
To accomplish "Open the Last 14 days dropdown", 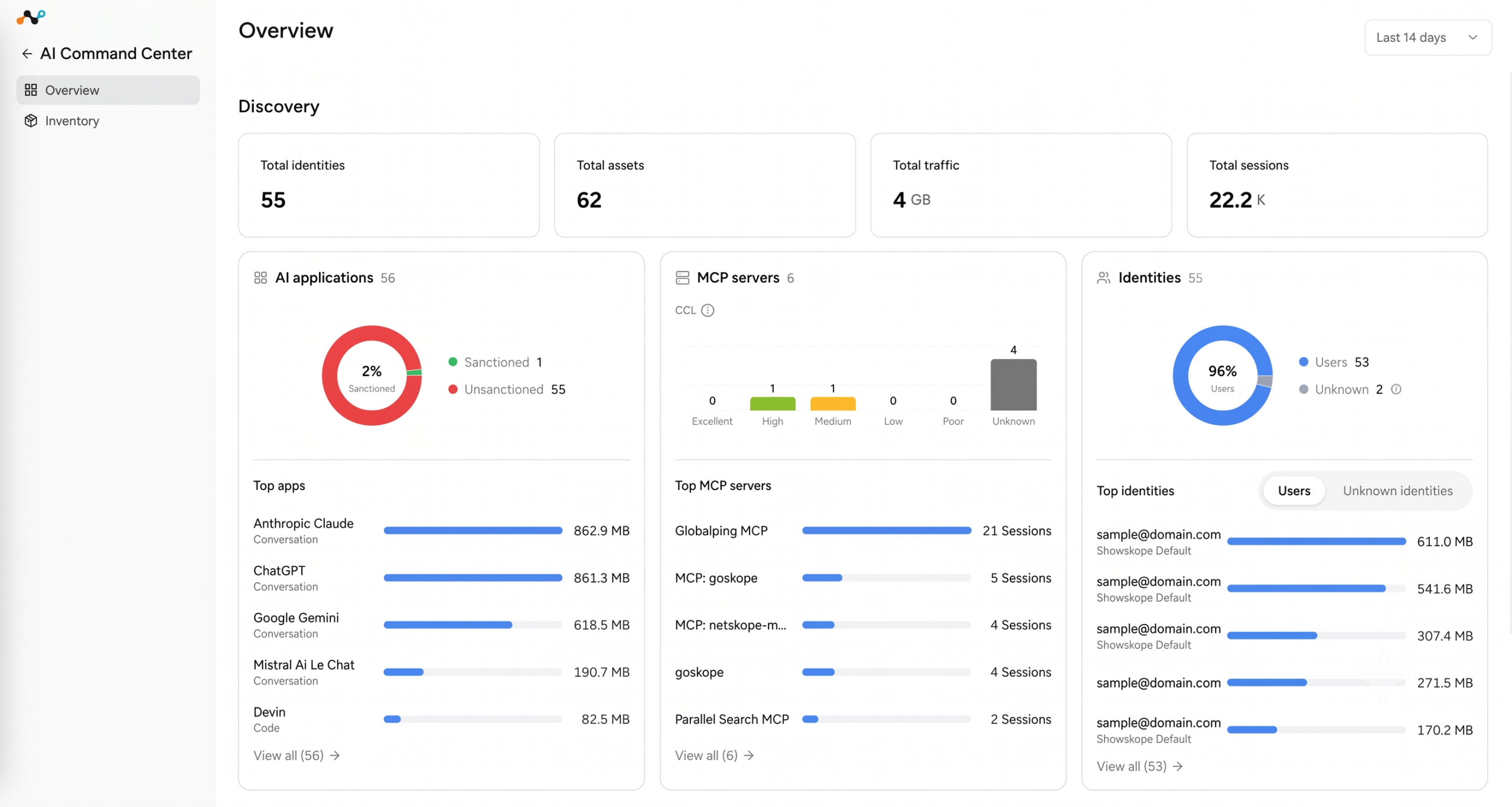I will pyautogui.click(x=1428, y=37).
